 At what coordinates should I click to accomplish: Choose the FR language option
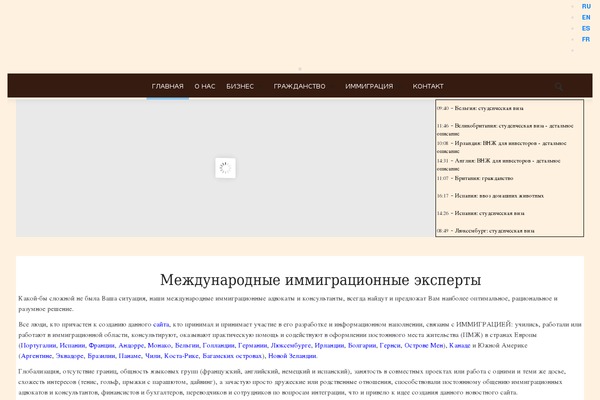click(586, 39)
